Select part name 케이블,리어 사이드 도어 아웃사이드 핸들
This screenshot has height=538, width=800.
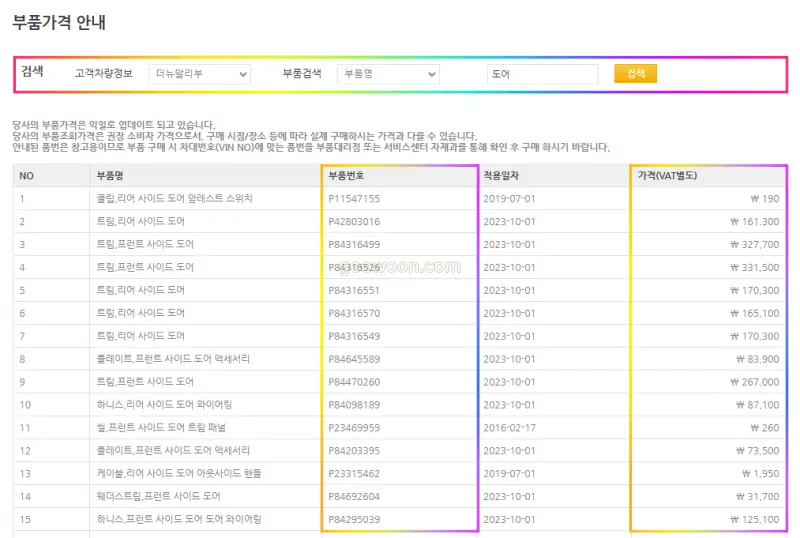point(179,473)
